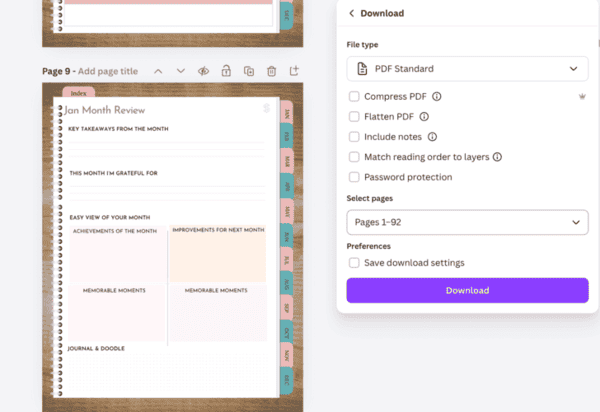Select the SEP side tab
This screenshot has height=412, width=600.
[x=287, y=308]
